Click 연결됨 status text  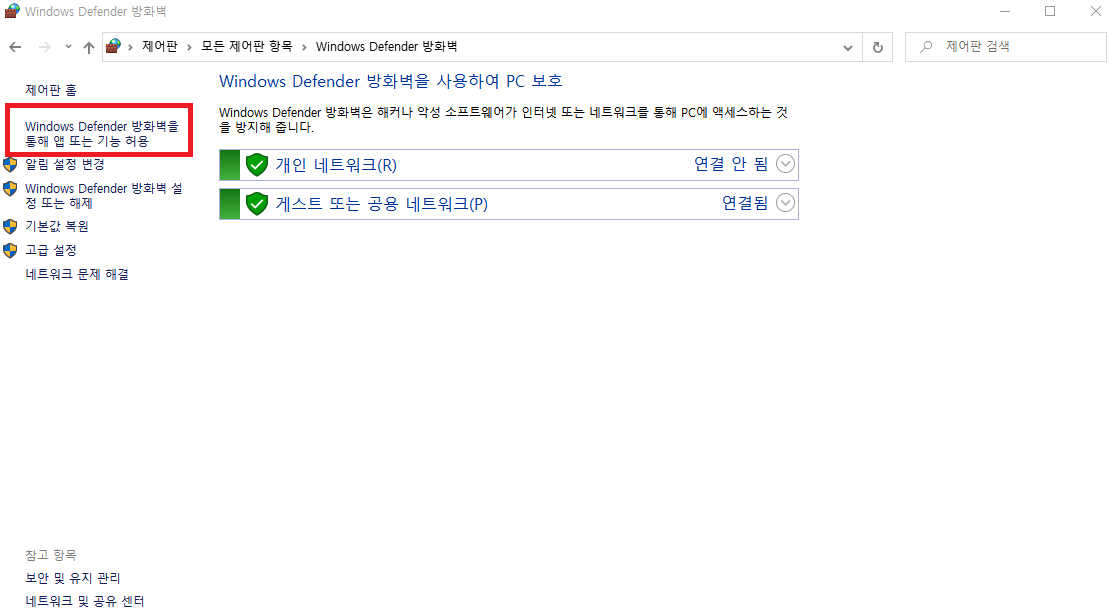pyautogui.click(x=745, y=203)
